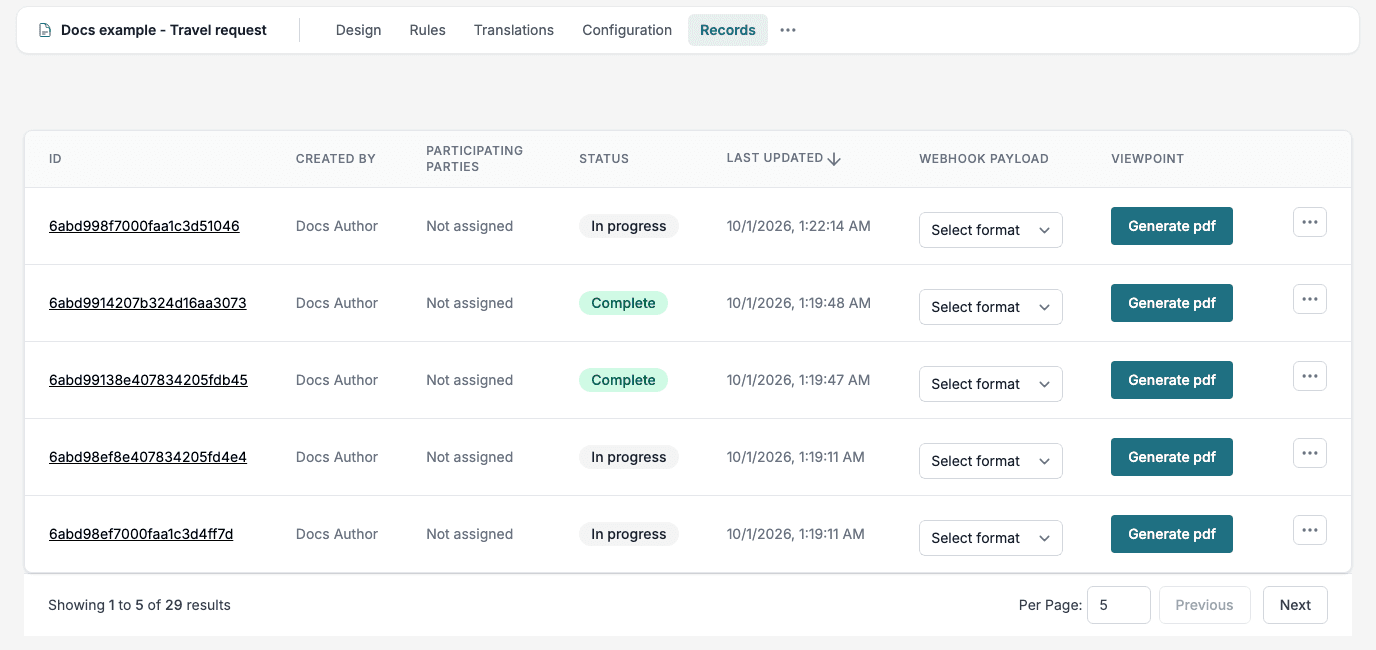Click the timestamp 10/1/2026, 1:19:48 AM

tap(799, 303)
